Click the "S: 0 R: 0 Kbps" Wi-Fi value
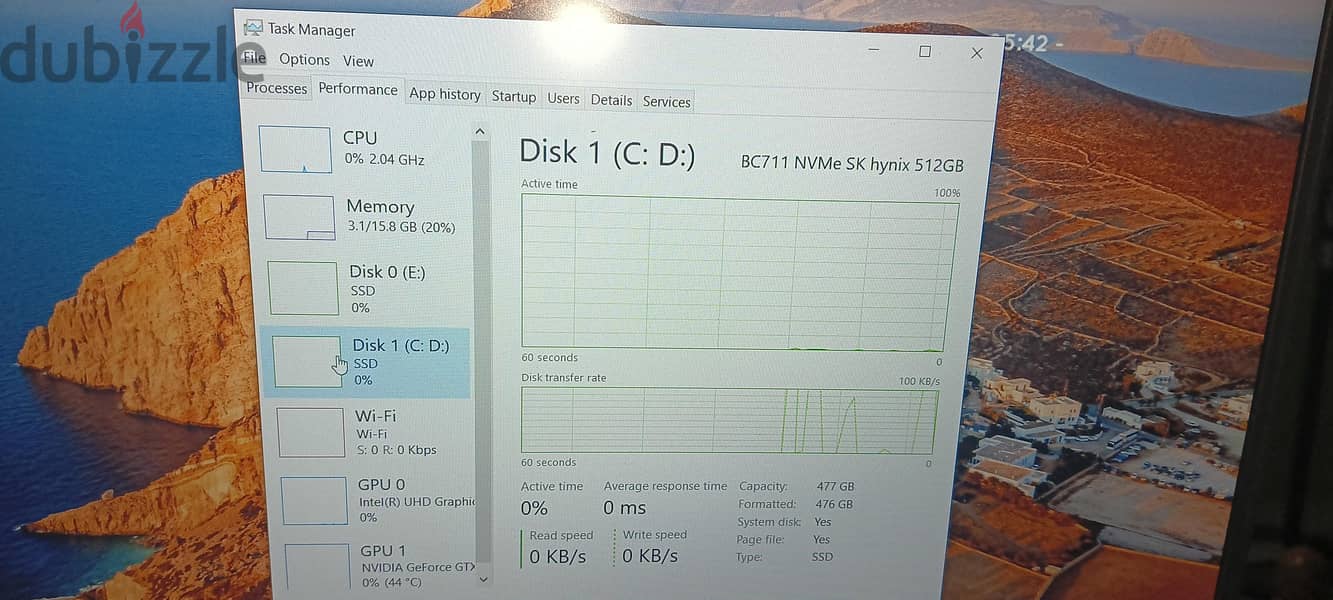Viewport: 1333px width, 600px height. 397,450
